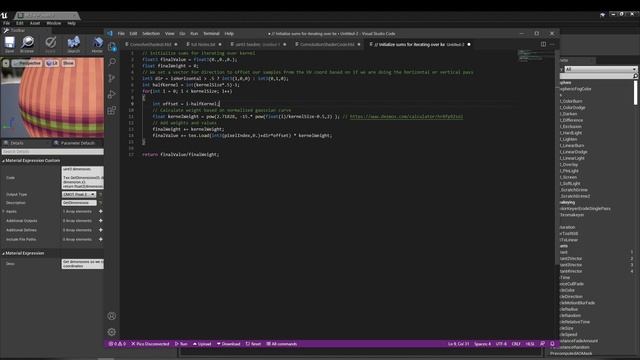Open the VS Code Search view
Screen dimensions: 640x360
[x=112, y=62]
